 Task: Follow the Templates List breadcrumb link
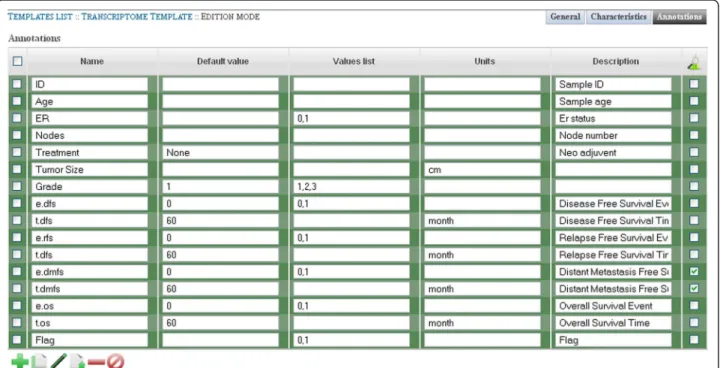click(x=40, y=17)
